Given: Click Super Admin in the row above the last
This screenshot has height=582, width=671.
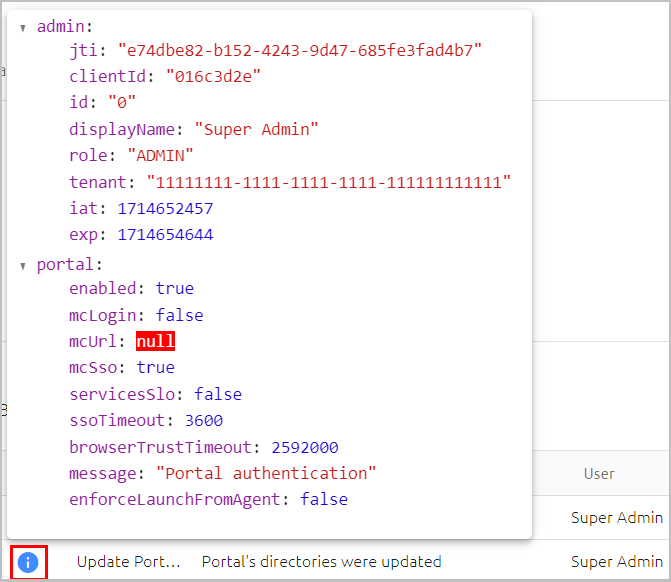Looking at the screenshot, I should 617,518.
